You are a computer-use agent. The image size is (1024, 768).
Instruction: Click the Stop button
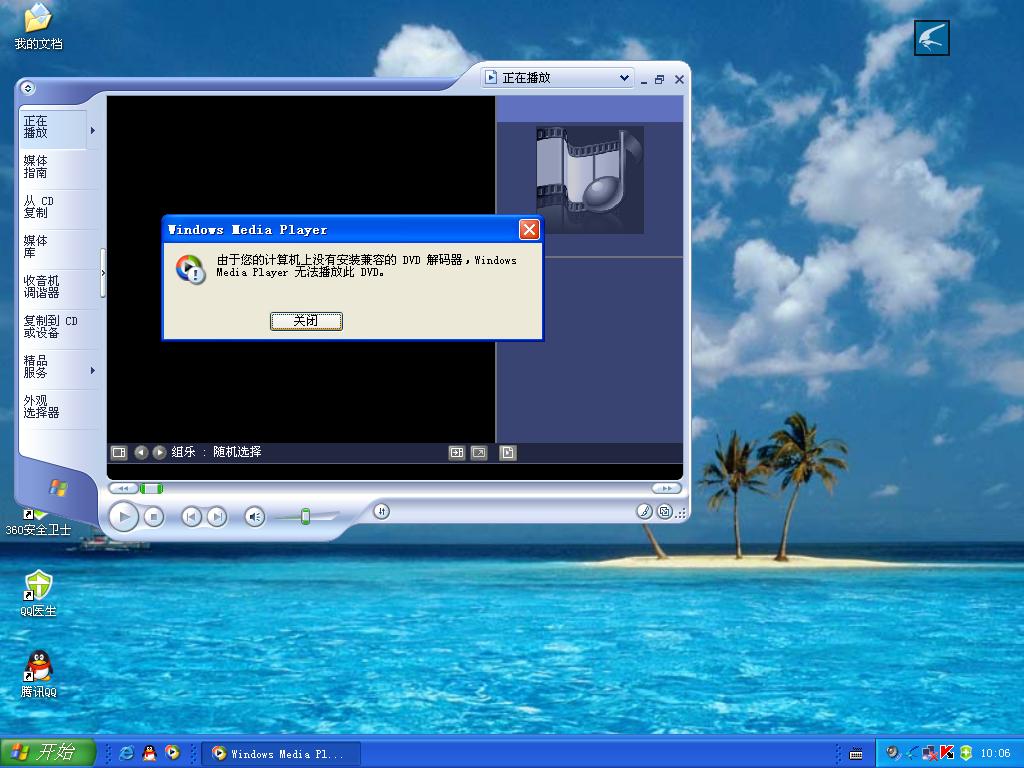(153, 517)
